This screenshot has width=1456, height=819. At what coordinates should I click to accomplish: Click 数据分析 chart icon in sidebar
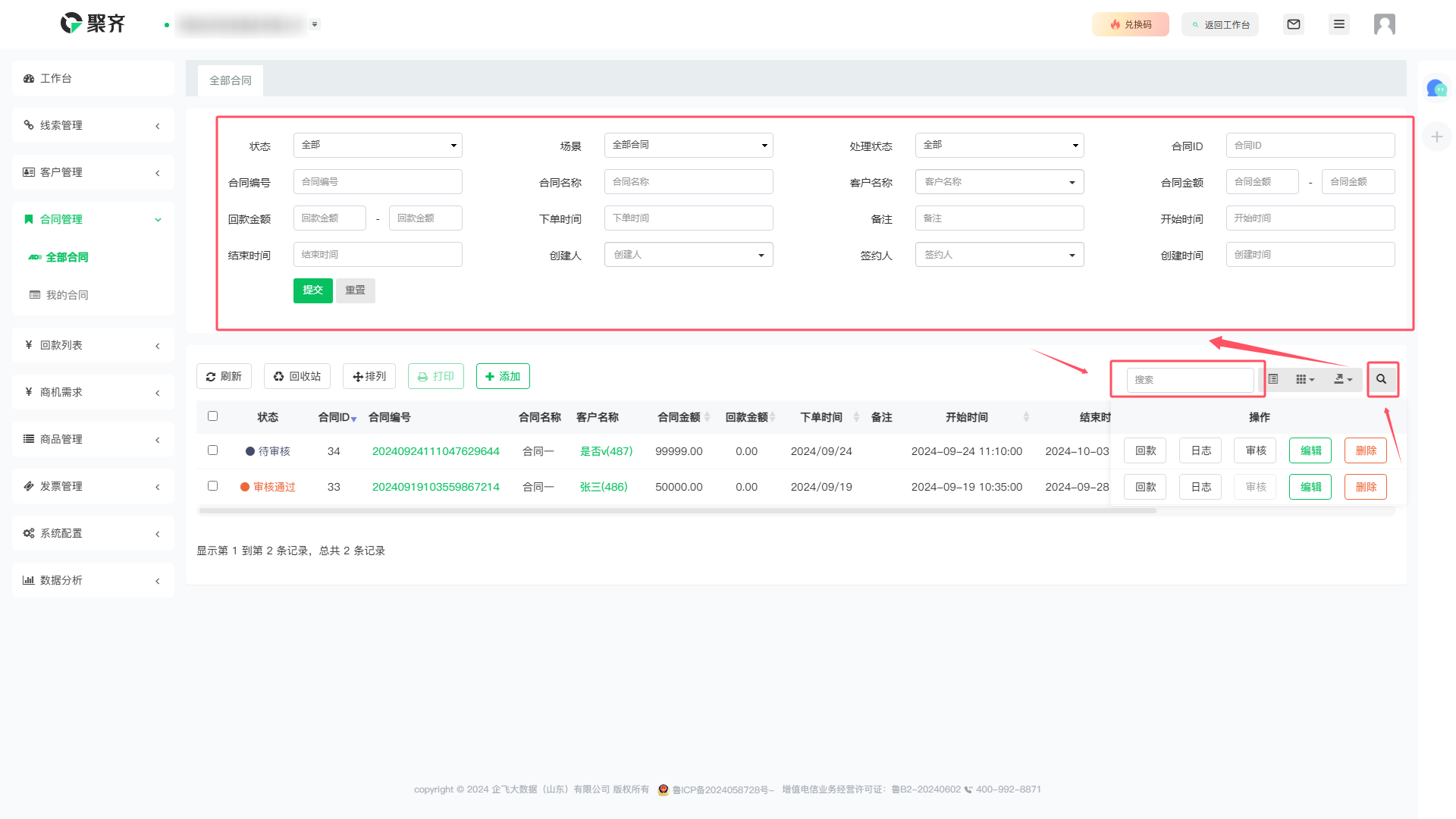pos(29,580)
